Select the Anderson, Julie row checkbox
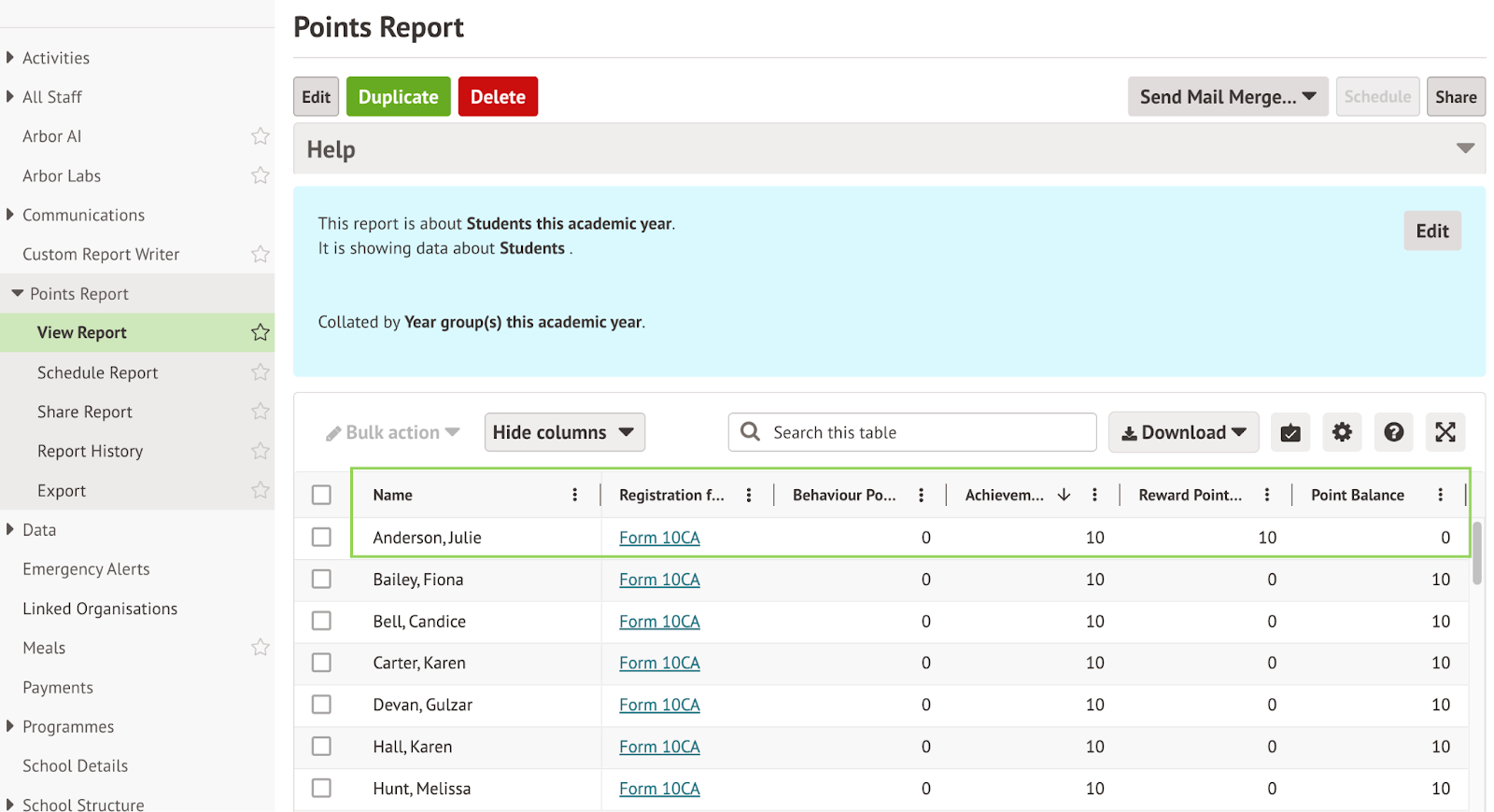This screenshot has width=1494, height=812. (x=321, y=537)
